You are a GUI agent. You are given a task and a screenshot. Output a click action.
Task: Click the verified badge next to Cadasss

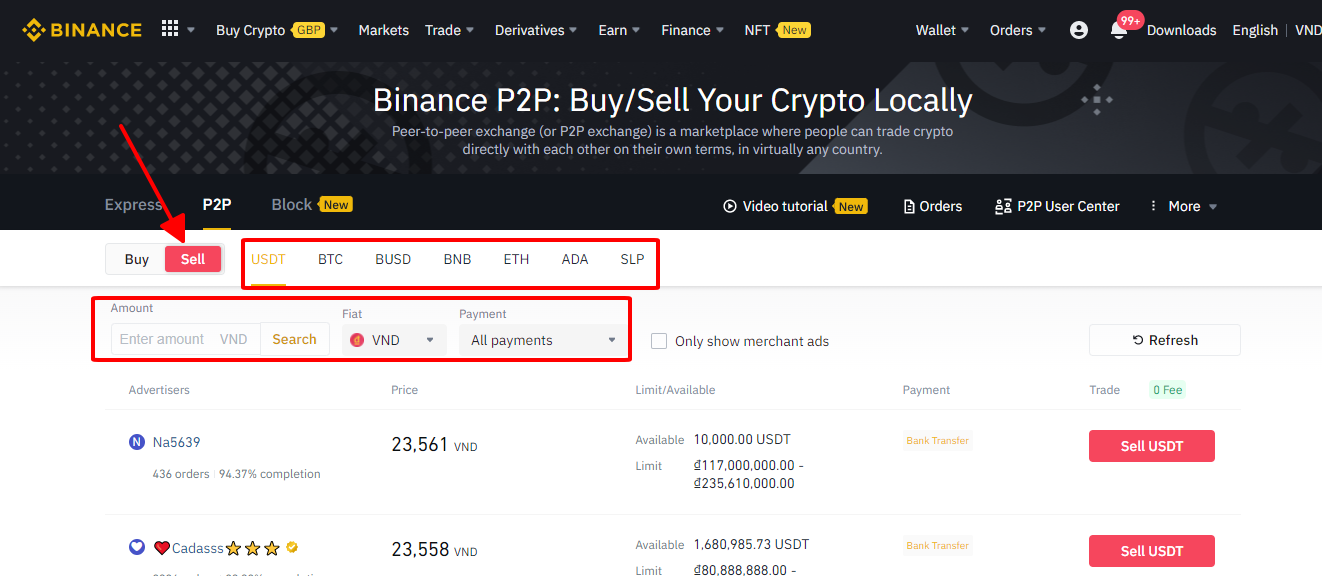[292, 547]
